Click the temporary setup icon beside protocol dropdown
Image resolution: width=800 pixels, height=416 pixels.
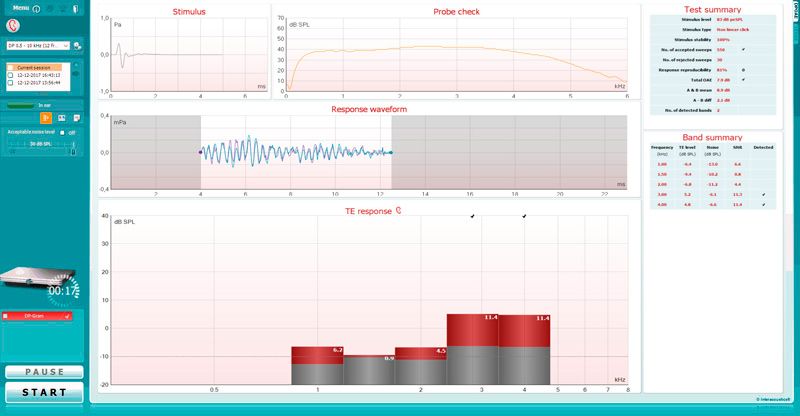(x=77, y=46)
